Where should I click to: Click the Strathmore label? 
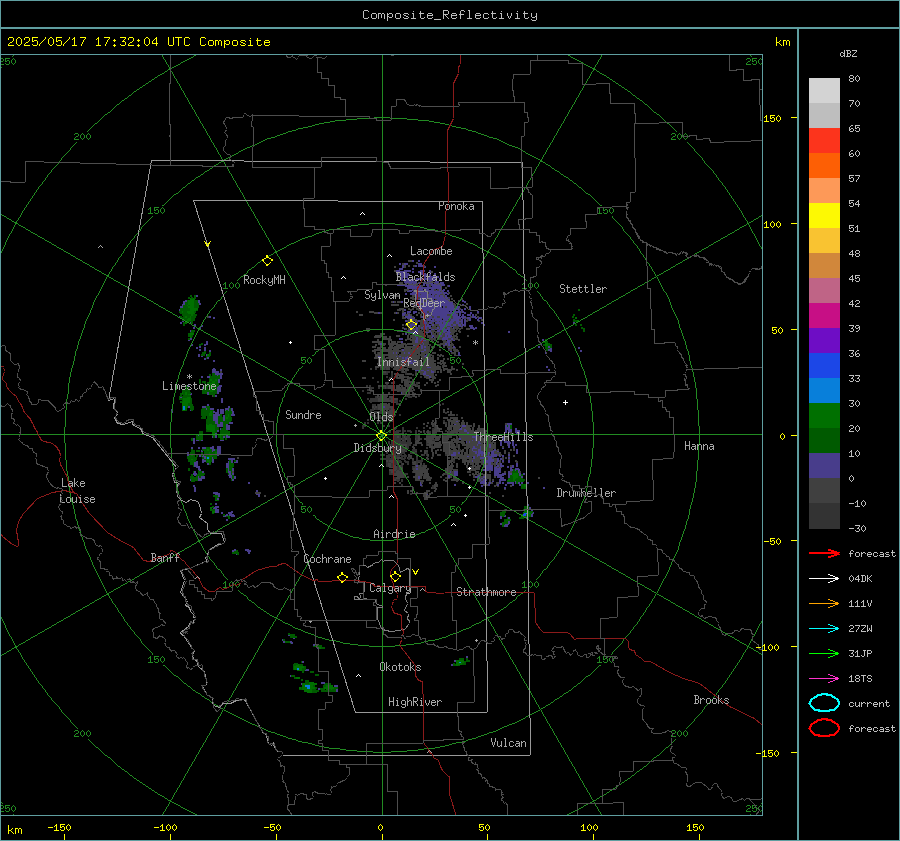pyautogui.click(x=486, y=592)
